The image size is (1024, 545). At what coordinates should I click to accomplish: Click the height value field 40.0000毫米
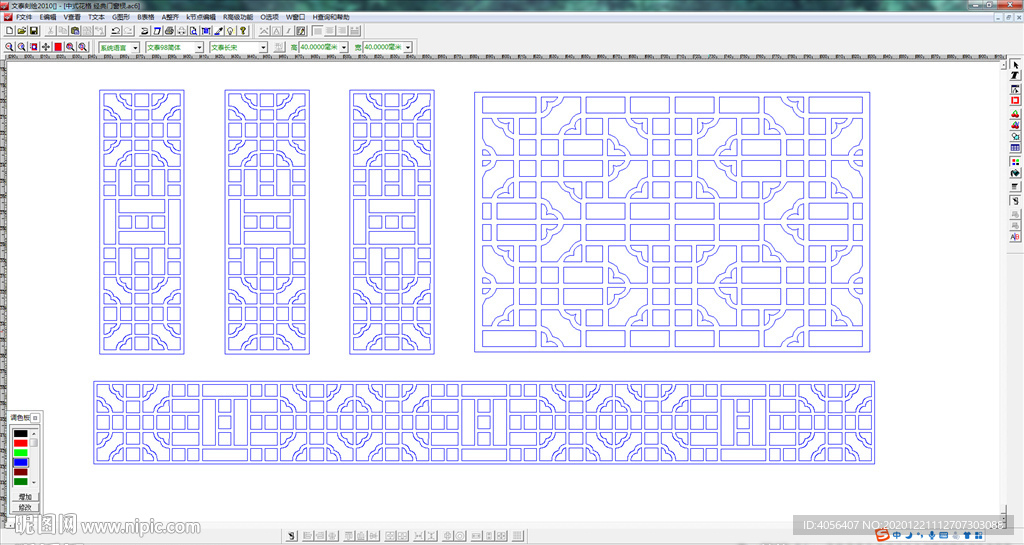pyautogui.click(x=319, y=47)
